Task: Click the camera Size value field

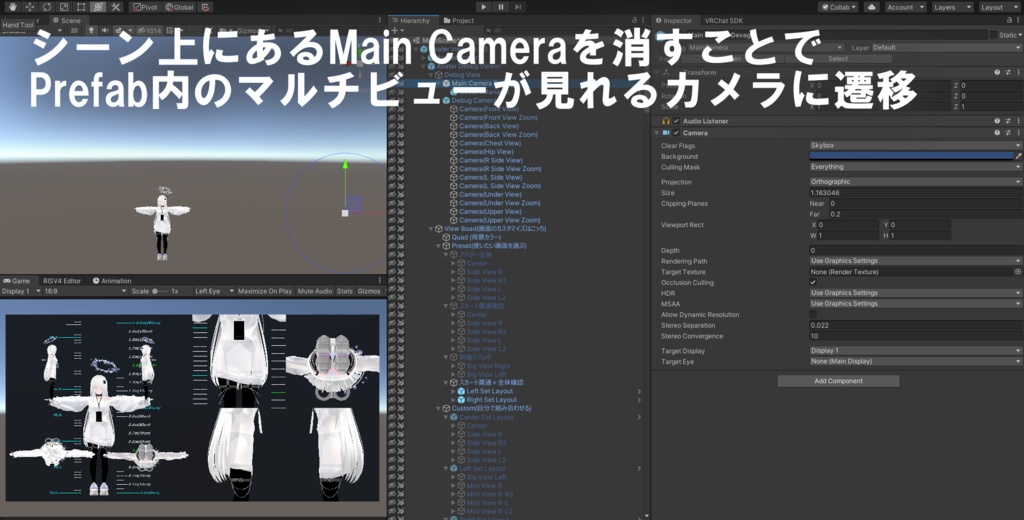Action: point(916,193)
